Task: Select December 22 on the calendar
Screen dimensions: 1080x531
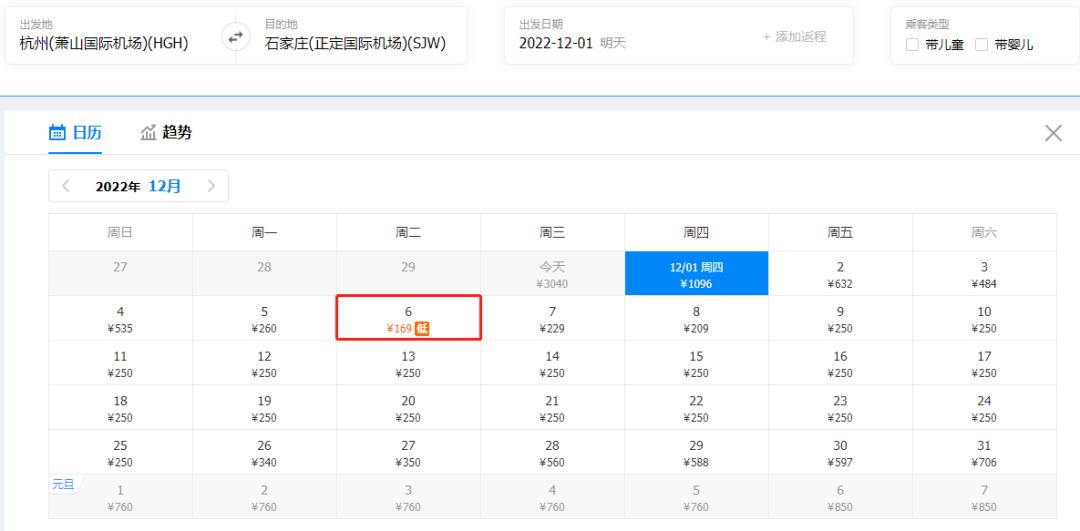Action: pyautogui.click(x=696, y=407)
